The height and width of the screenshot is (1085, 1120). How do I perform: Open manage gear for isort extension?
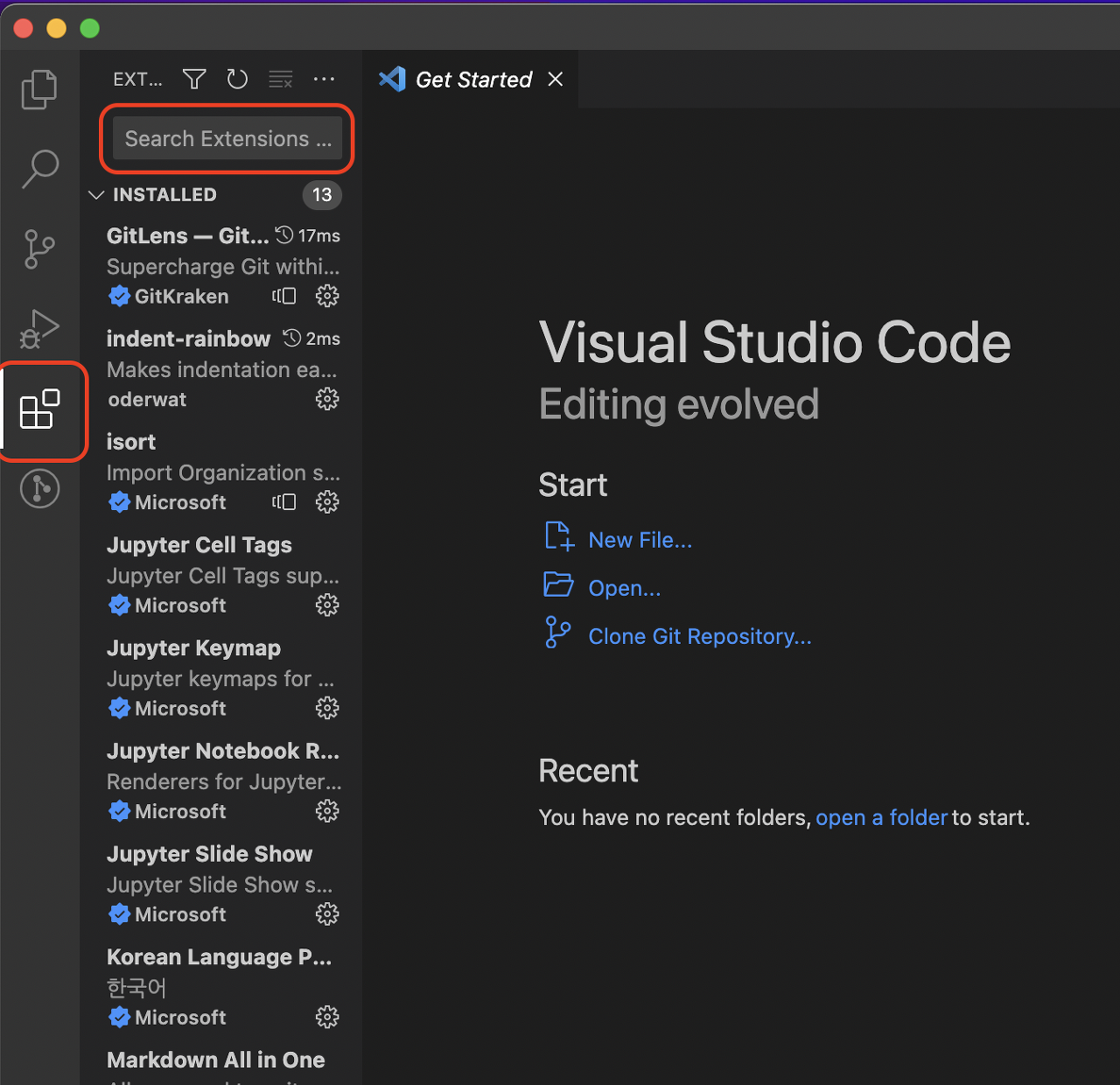(x=327, y=501)
